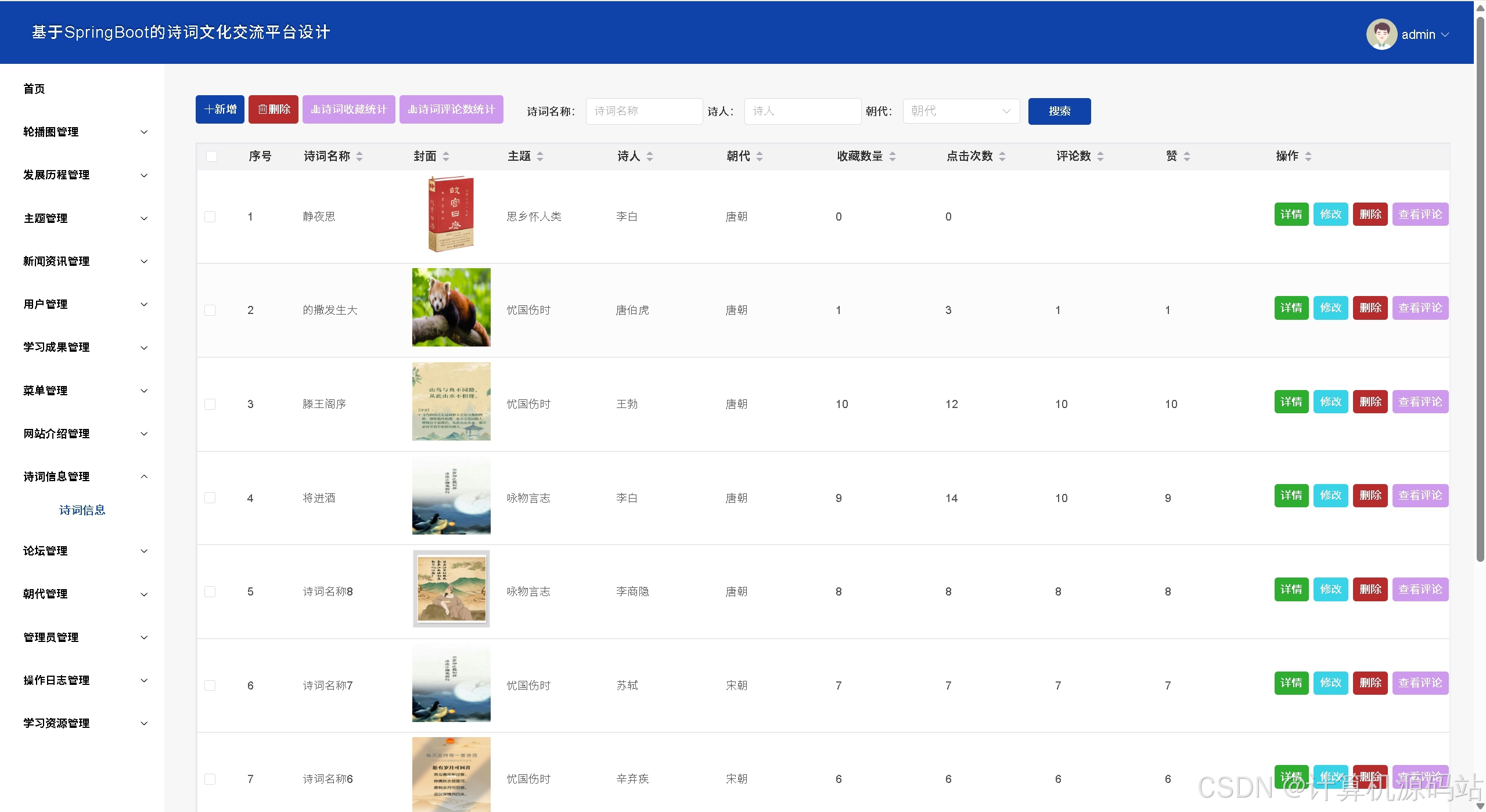Click 删除 for 滕王阁序
Screen dimensions: 1486x812
coord(1370,402)
